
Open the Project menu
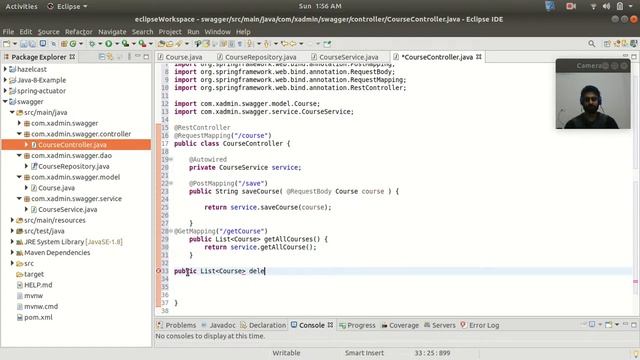(170, 32)
